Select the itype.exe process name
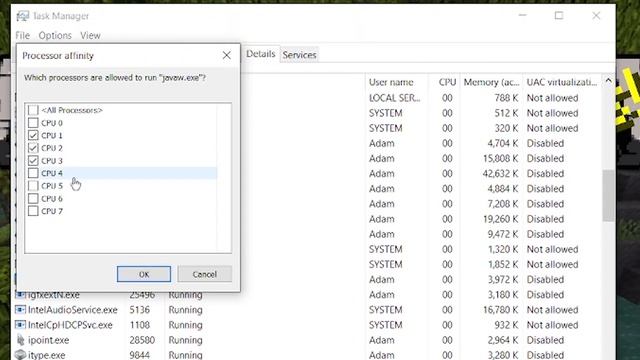640x360 pixels. [47, 355]
